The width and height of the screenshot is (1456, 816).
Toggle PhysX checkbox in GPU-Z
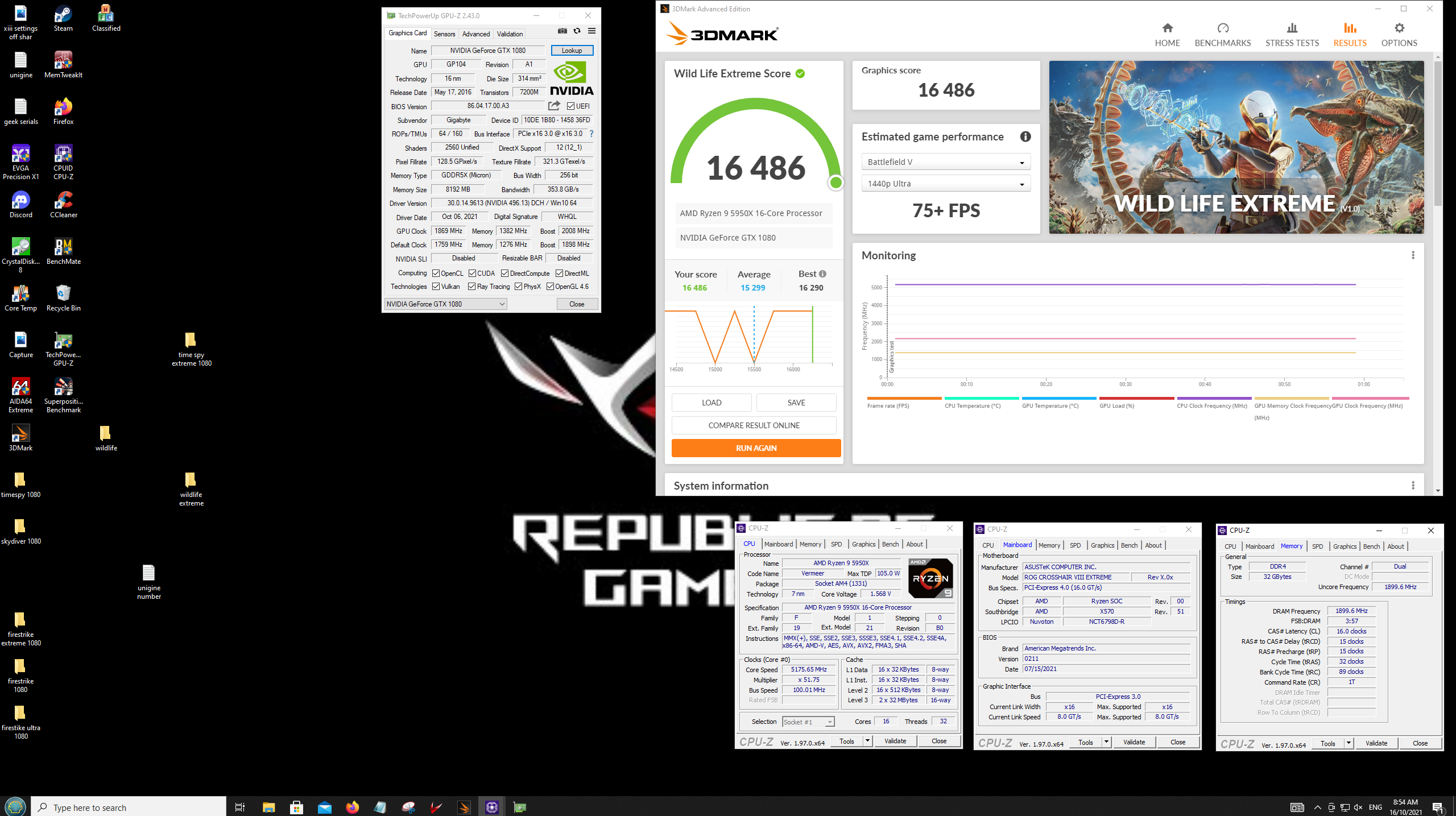(x=518, y=287)
